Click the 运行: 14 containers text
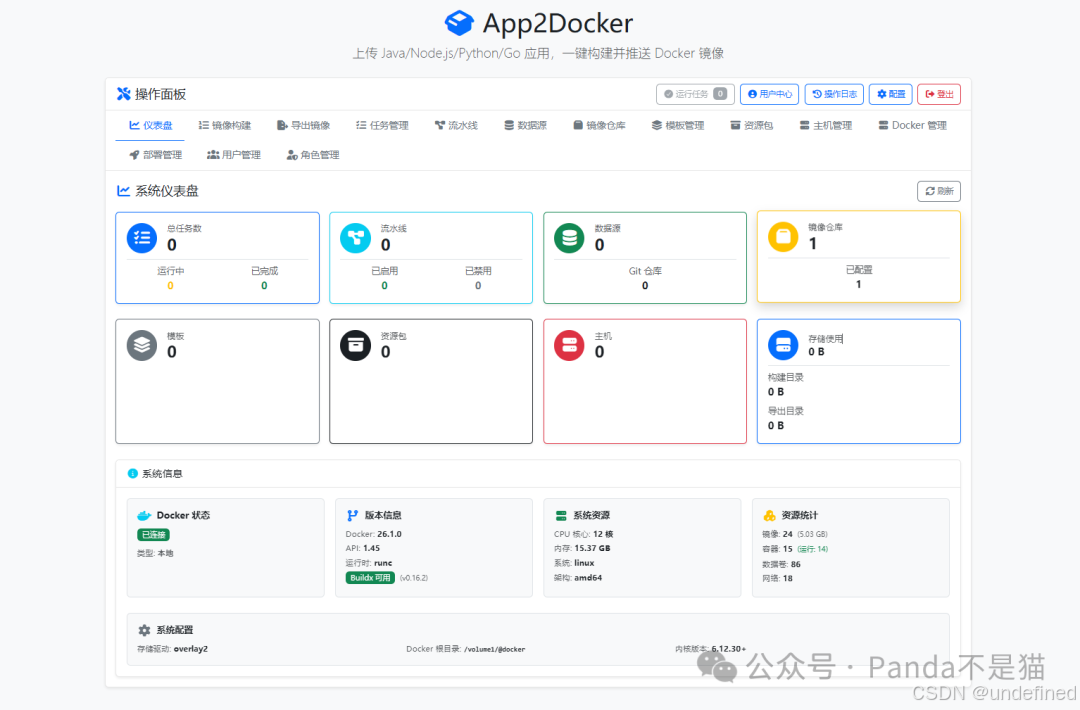Image resolution: width=1080 pixels, height=710 pixels. (x=813, y=549)
